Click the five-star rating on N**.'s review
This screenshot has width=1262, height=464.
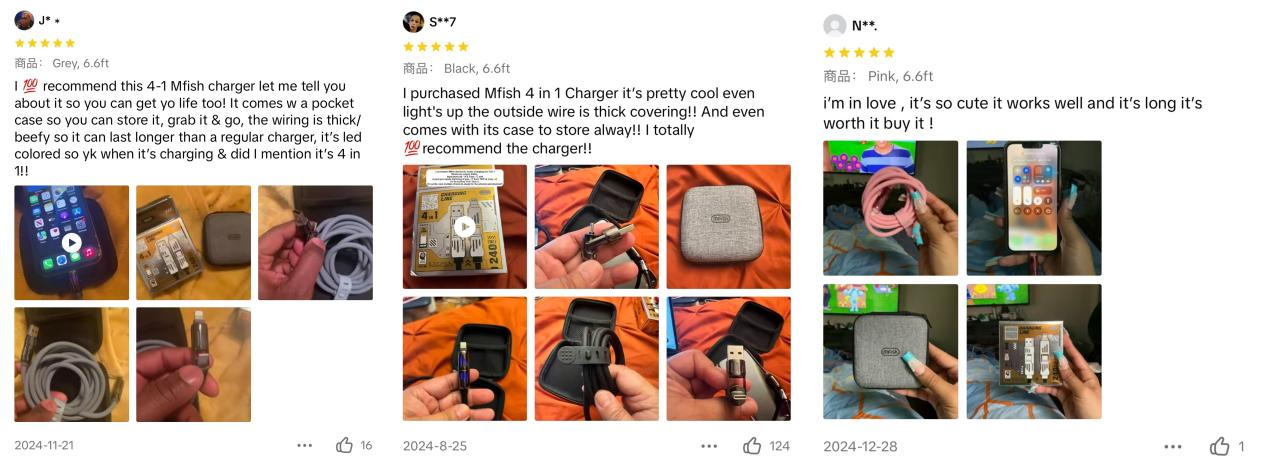coord(859,52)
